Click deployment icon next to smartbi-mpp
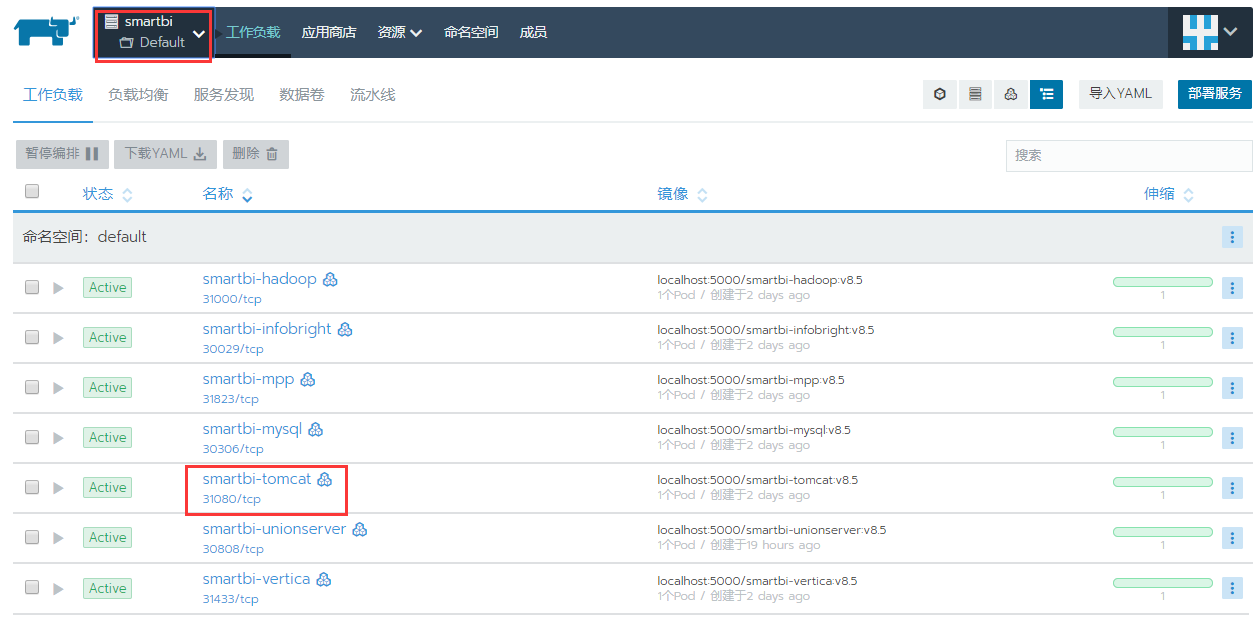The image size is (1256, 619). (x=308, y=379)
